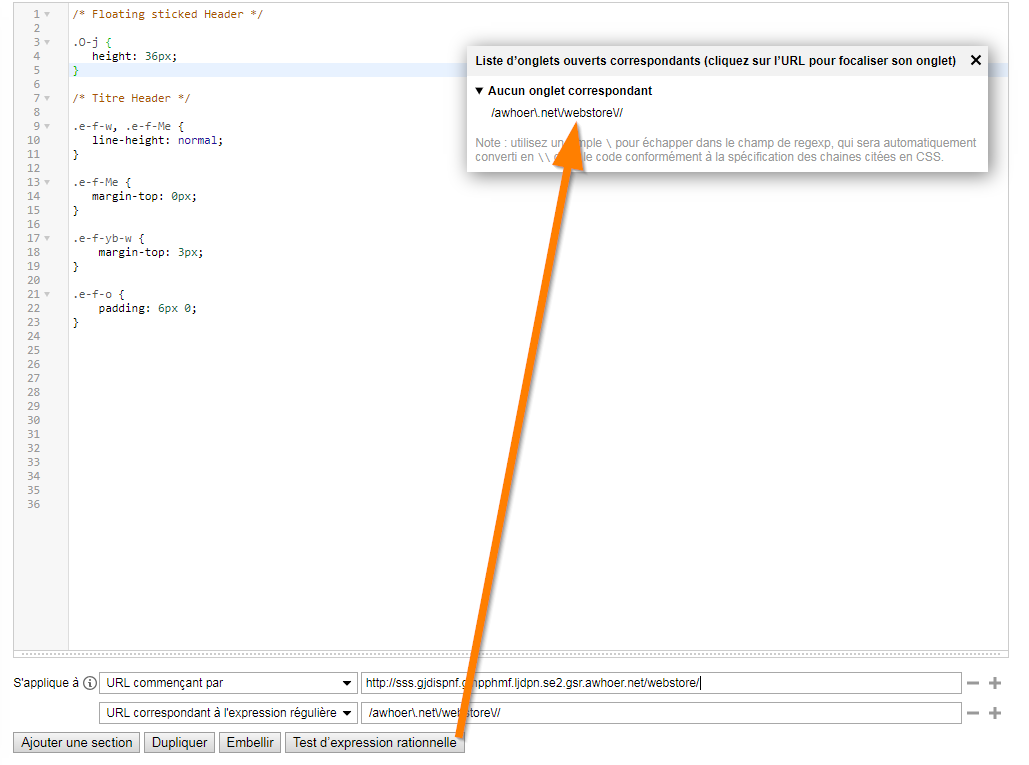Collapse the code block starting at line 3
The width and height of the screenshot is (1029, 765).
[x=49, y=42]
